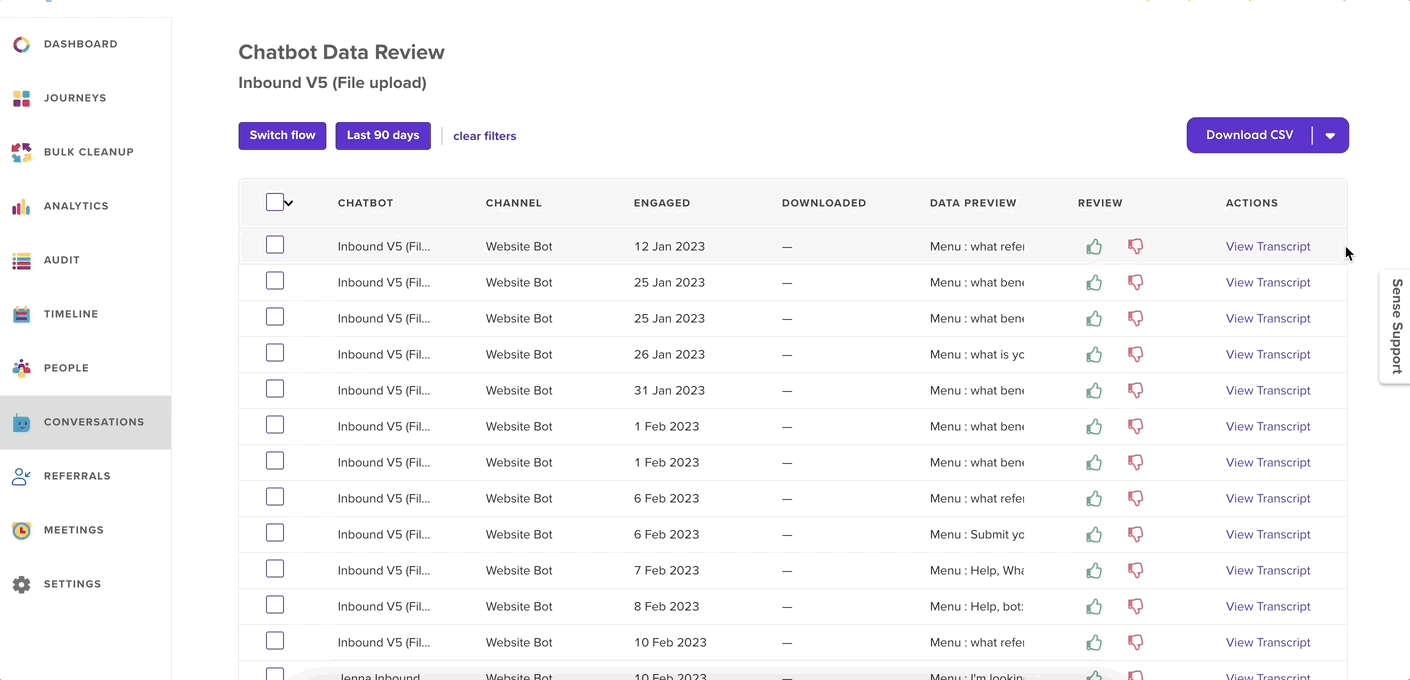Toggle the select-all checkbox in table header
The height and width of the screenshot is (680, 1410).
(275, 202)
